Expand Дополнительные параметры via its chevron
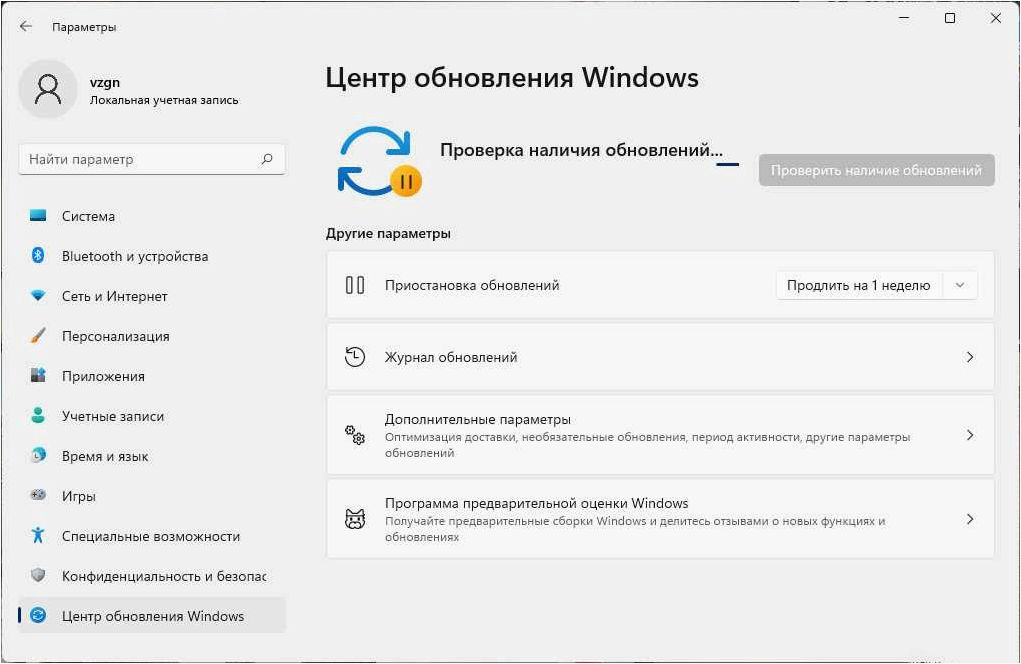 coord(970,435)
